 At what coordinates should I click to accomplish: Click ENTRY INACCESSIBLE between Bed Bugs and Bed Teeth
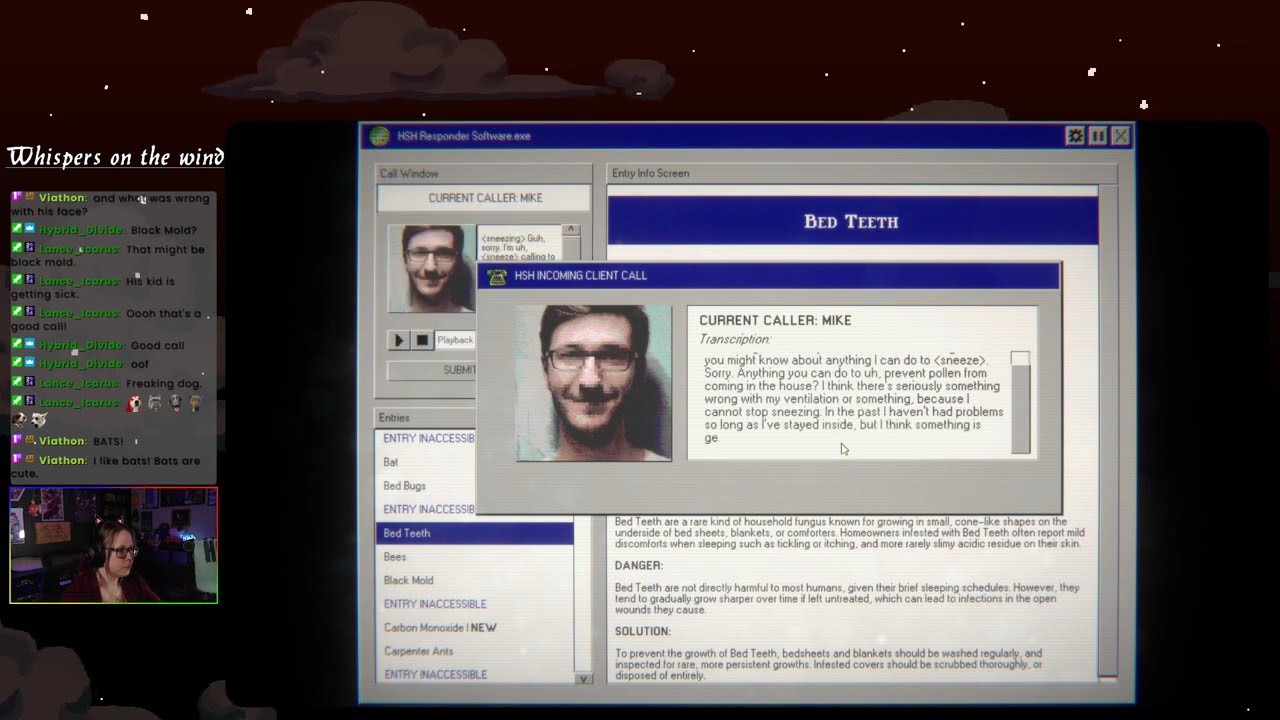point(427,509)
